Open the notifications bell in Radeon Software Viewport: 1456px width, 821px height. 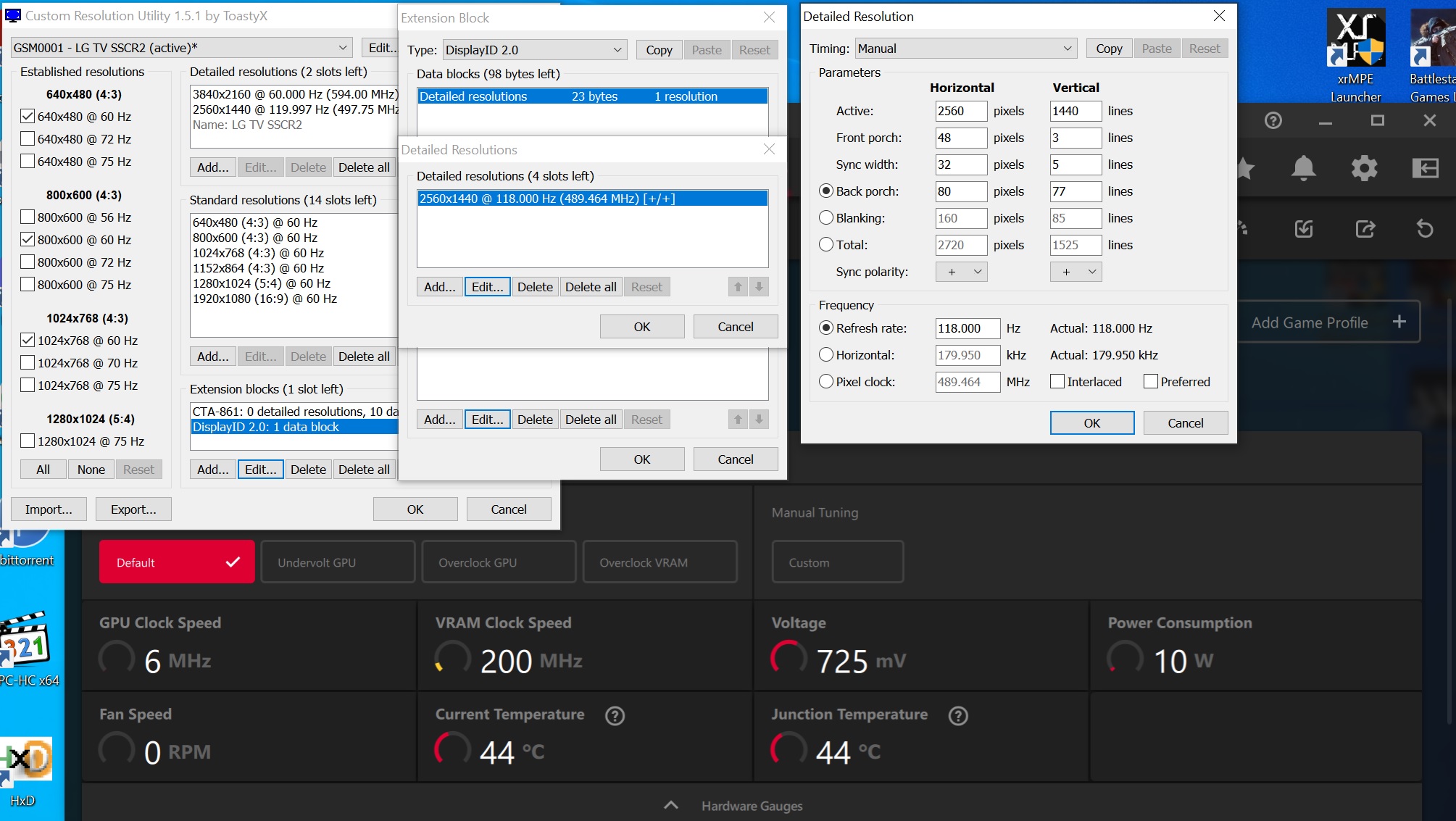1303,168
